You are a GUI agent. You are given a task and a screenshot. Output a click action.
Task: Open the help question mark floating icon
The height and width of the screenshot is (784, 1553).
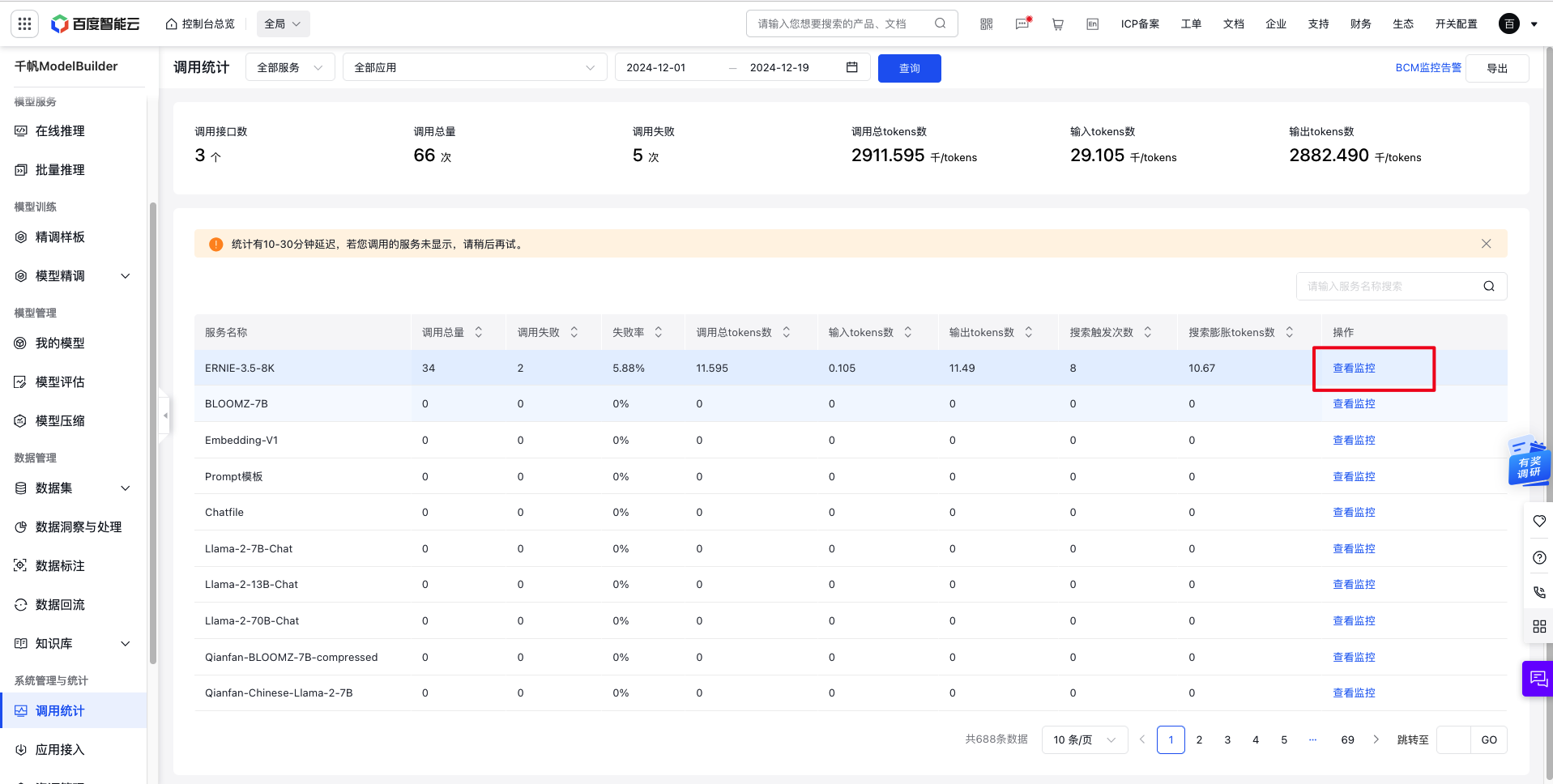click(x=1539, y=557)
